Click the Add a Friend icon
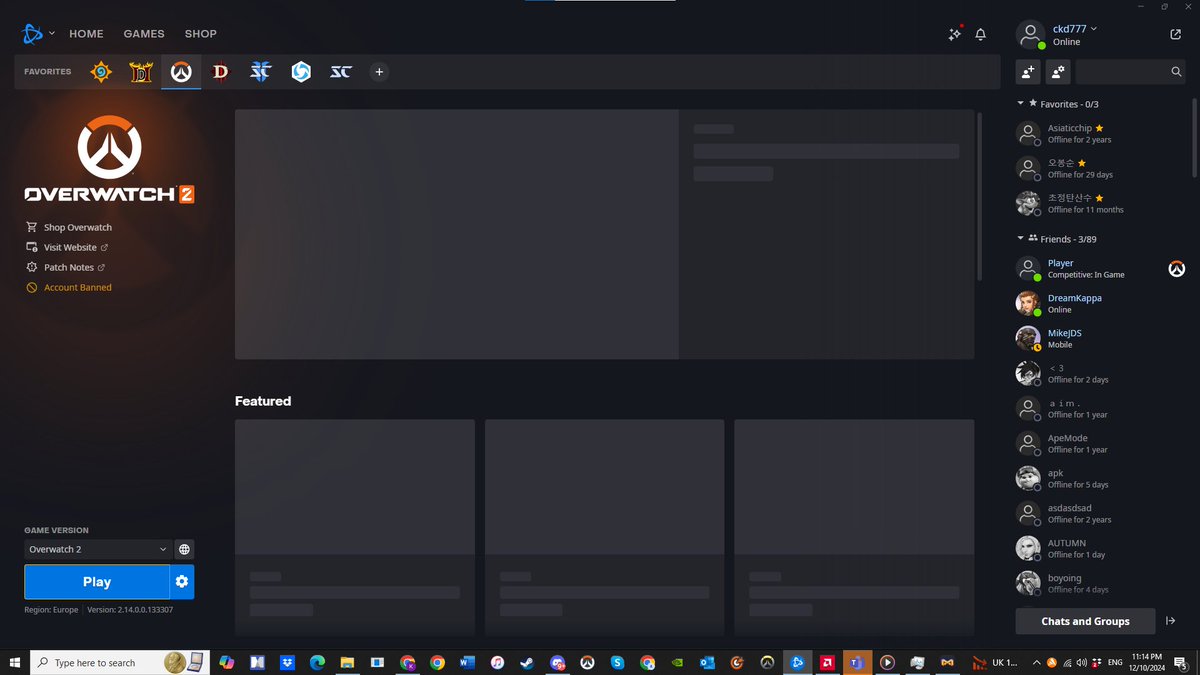1200x675 pixels. [1028, 72]
